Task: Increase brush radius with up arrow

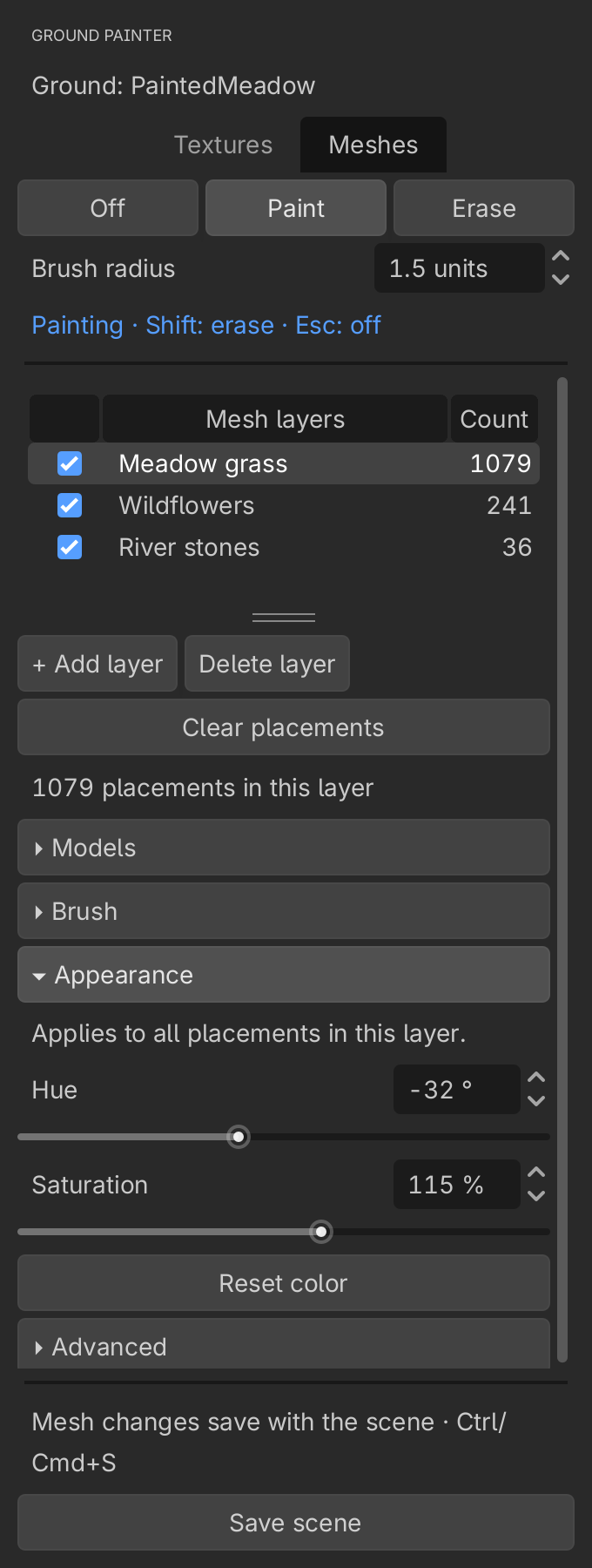Action: [561, 256]
